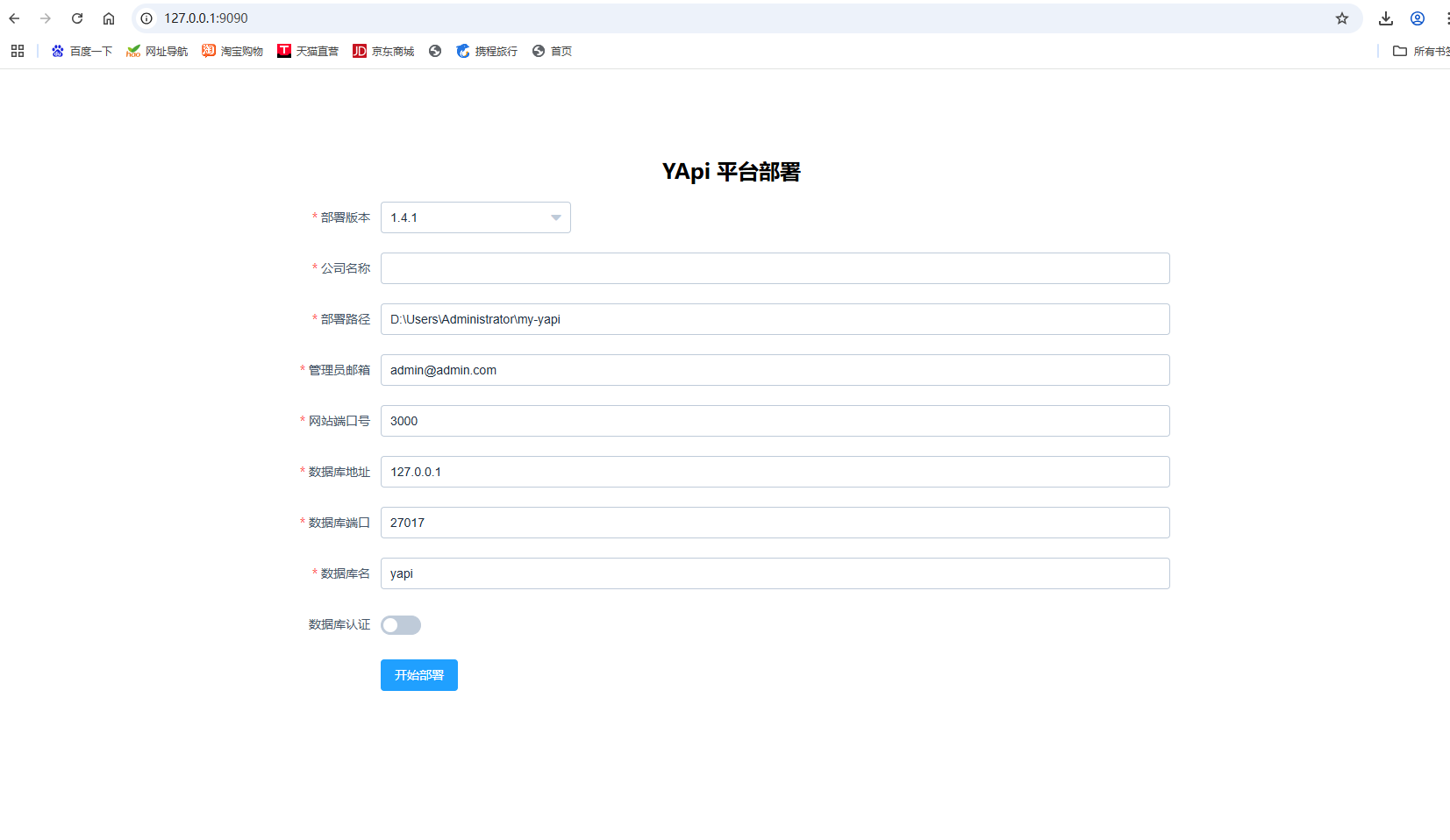The width and height of the screenshot is (1450, 840).
Task: Click the 网站端口号 input field
Action: [x=775, y=421]
